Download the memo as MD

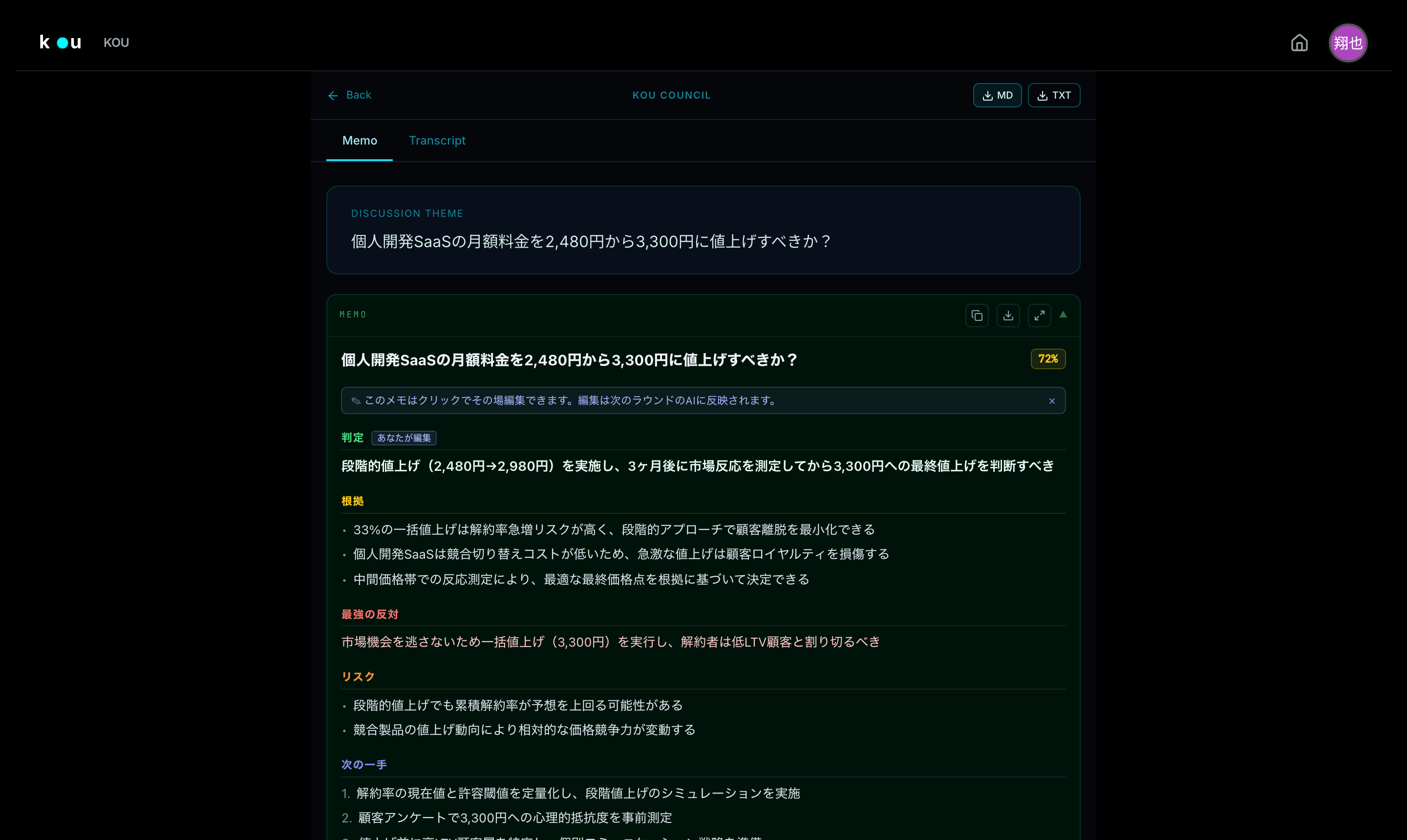point(997,95)
